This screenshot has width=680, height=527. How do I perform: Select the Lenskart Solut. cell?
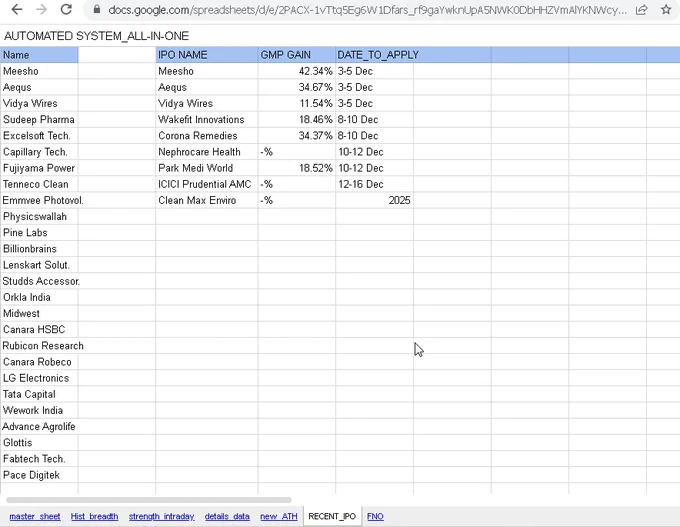[39, 265]
